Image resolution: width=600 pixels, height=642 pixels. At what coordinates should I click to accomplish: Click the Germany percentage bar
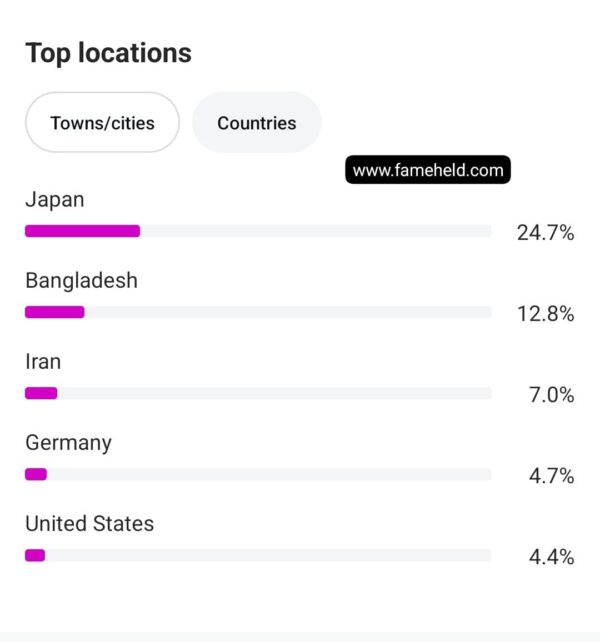point(36,474)
